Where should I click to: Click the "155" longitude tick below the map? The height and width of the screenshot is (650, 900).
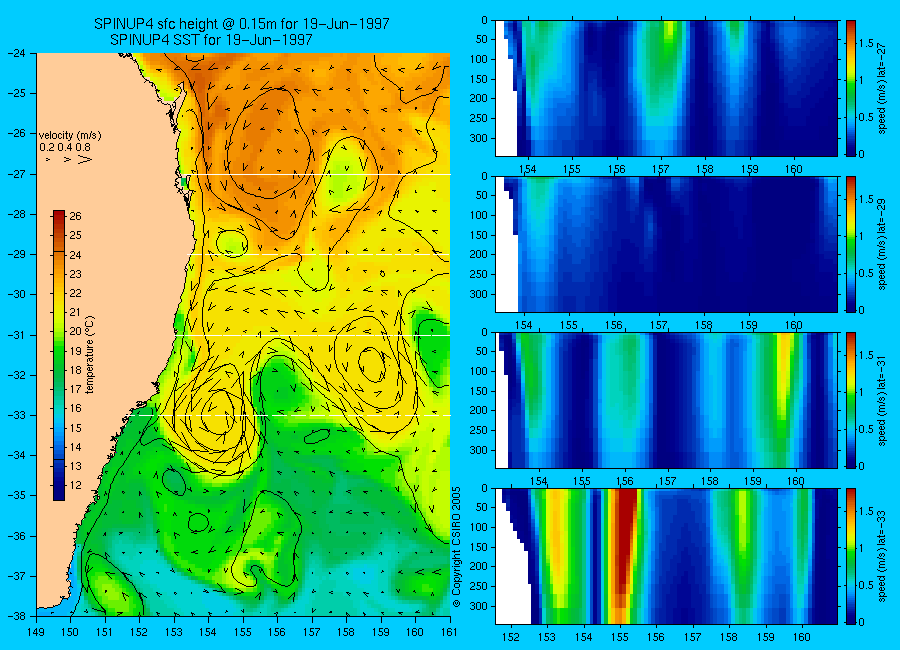tap(243, 632)
